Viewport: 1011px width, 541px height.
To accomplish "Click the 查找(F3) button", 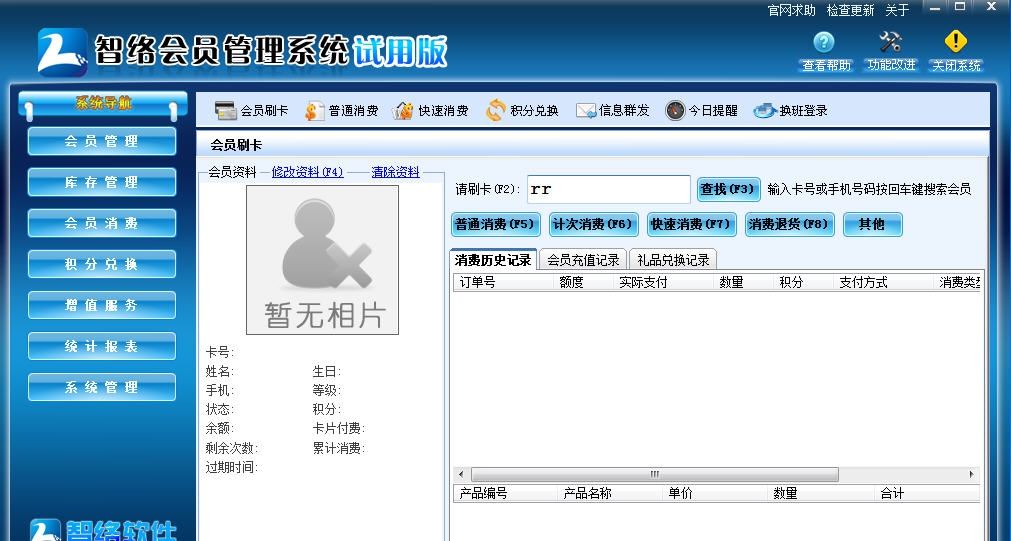I will pyautogui.click(x=728, y=190).
